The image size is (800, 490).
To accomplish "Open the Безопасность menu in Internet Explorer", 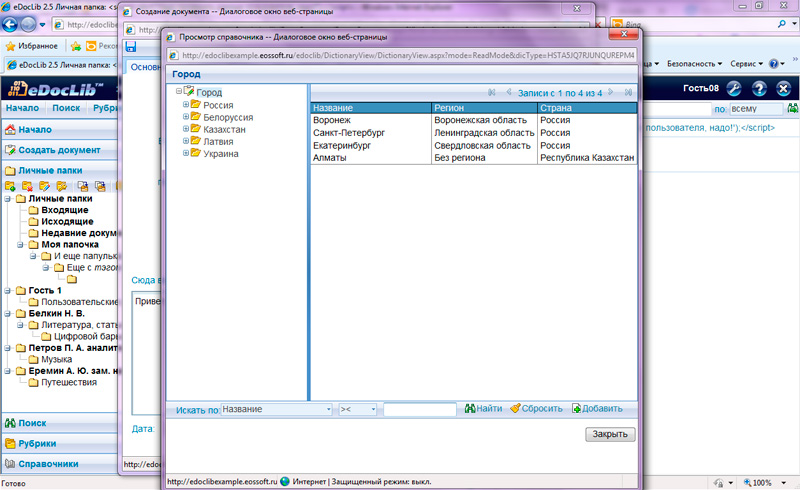I will 694,64.
